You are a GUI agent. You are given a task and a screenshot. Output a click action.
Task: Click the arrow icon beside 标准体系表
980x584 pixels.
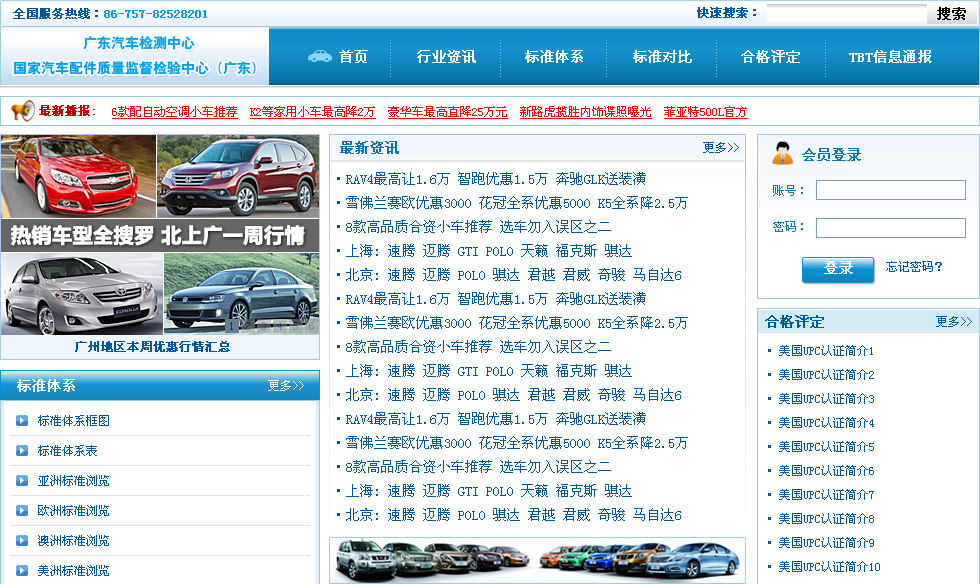coord(22,451)
